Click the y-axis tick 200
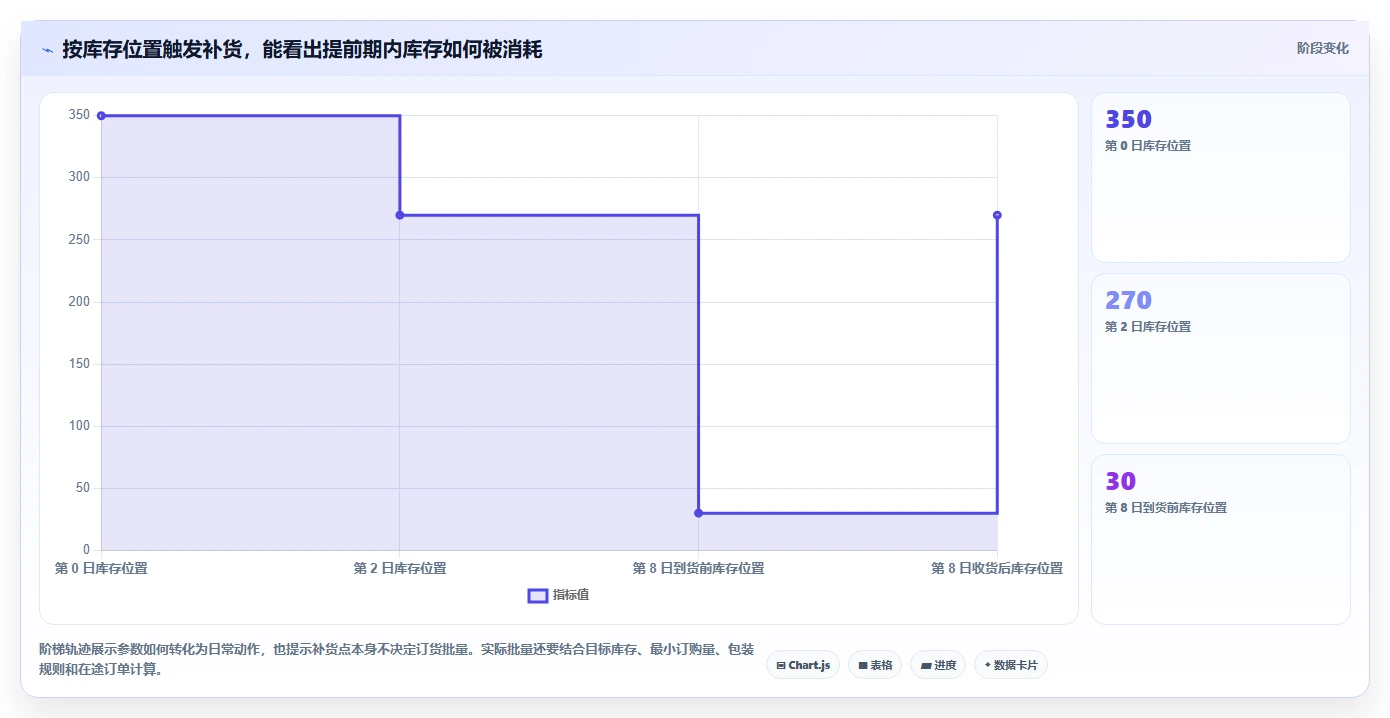The width and height of the screenshot is (1390, 718). [x=79, y=301]
